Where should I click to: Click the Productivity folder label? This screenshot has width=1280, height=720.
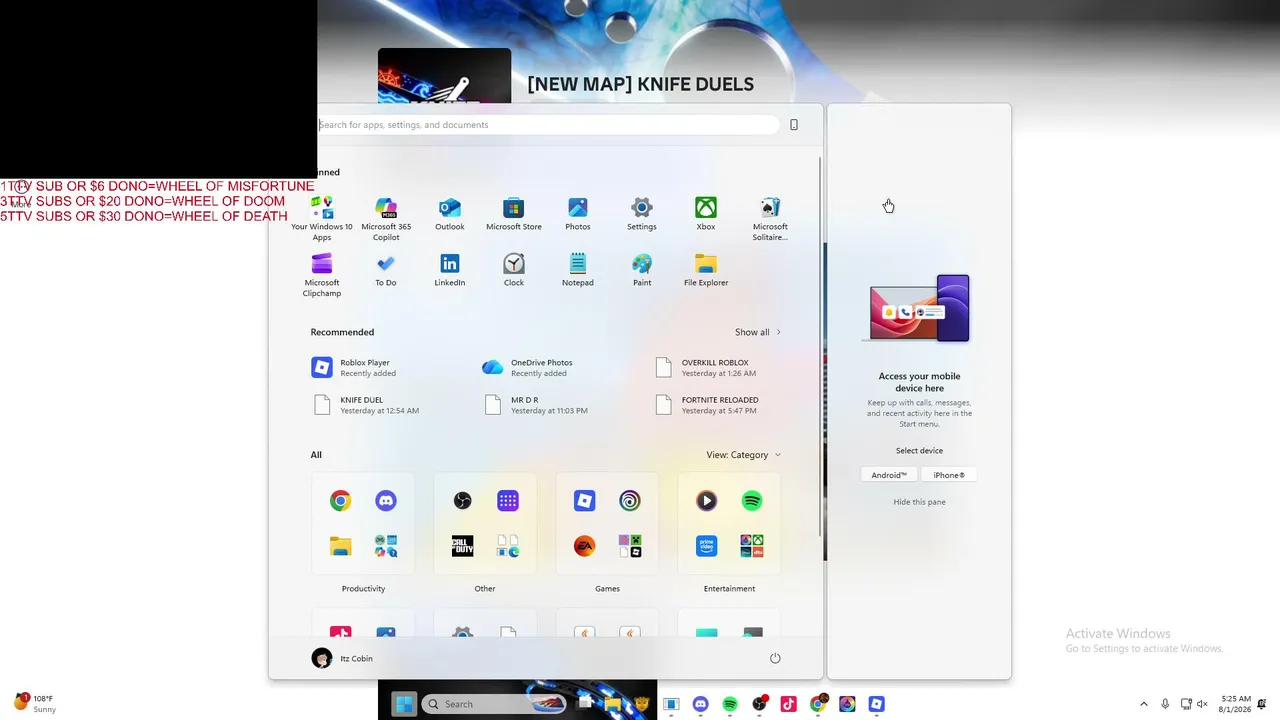click(363, 589)
